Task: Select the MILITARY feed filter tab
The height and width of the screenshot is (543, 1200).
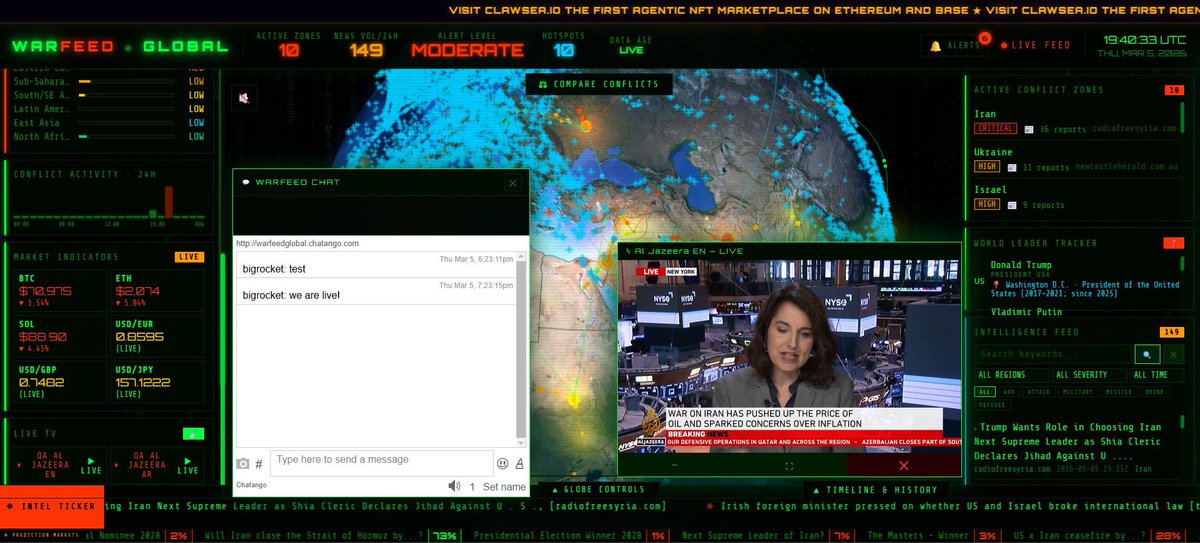Action: pyautogui.click(x=1078, y=392)
